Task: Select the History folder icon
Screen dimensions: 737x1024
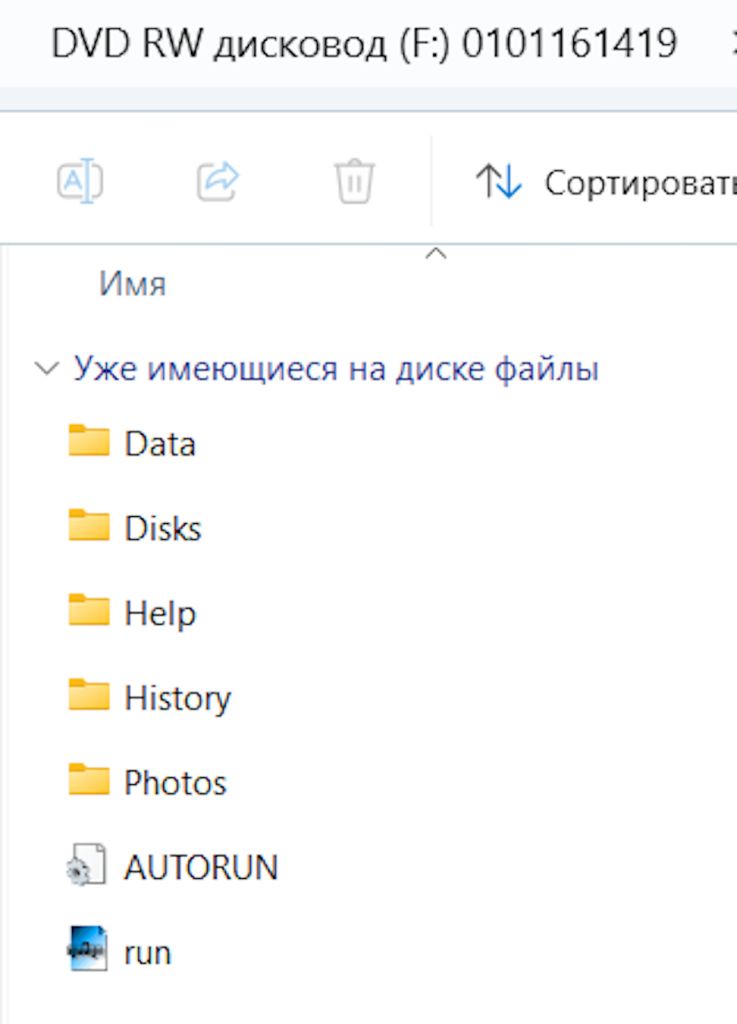Action: click(x=89, y=694)
